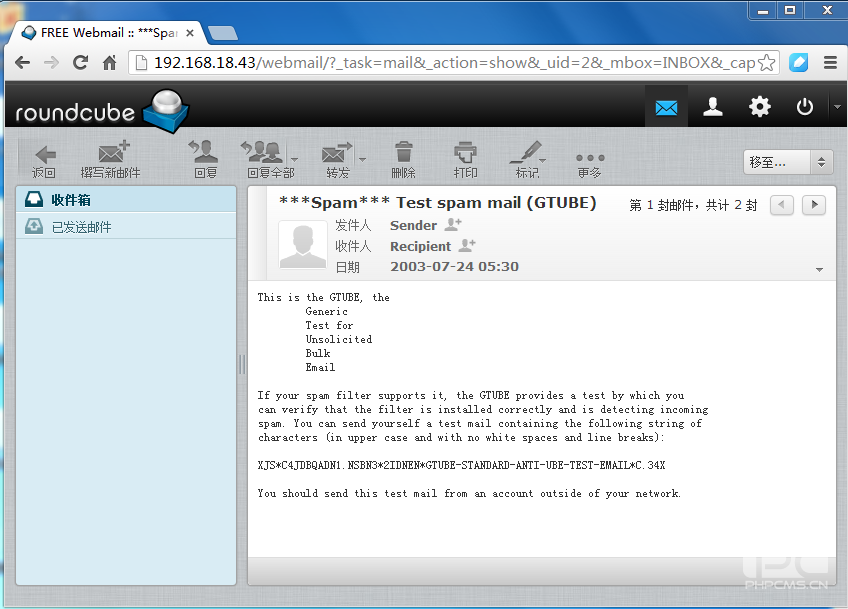
Task: Close the FREE Webmail tab
Action: click(190, 33)
